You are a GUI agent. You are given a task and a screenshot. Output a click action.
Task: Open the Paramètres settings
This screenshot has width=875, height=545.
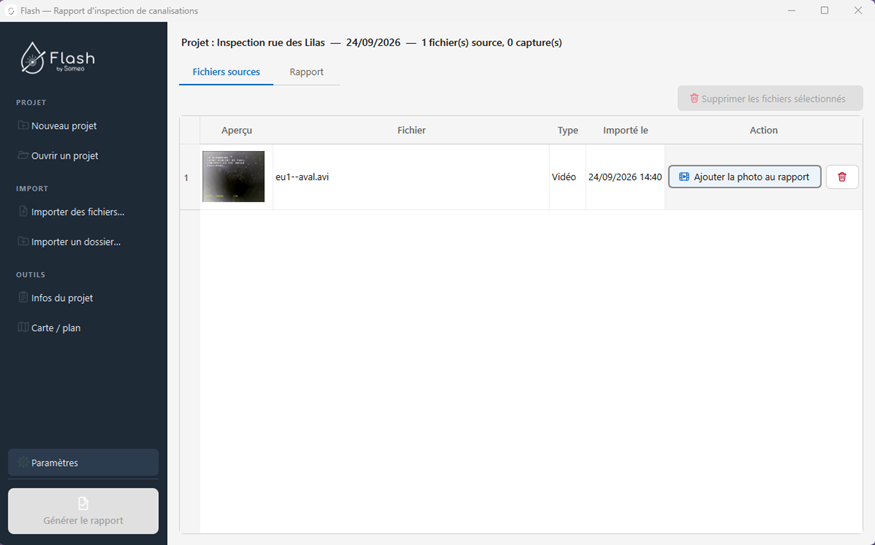point(83,462)
